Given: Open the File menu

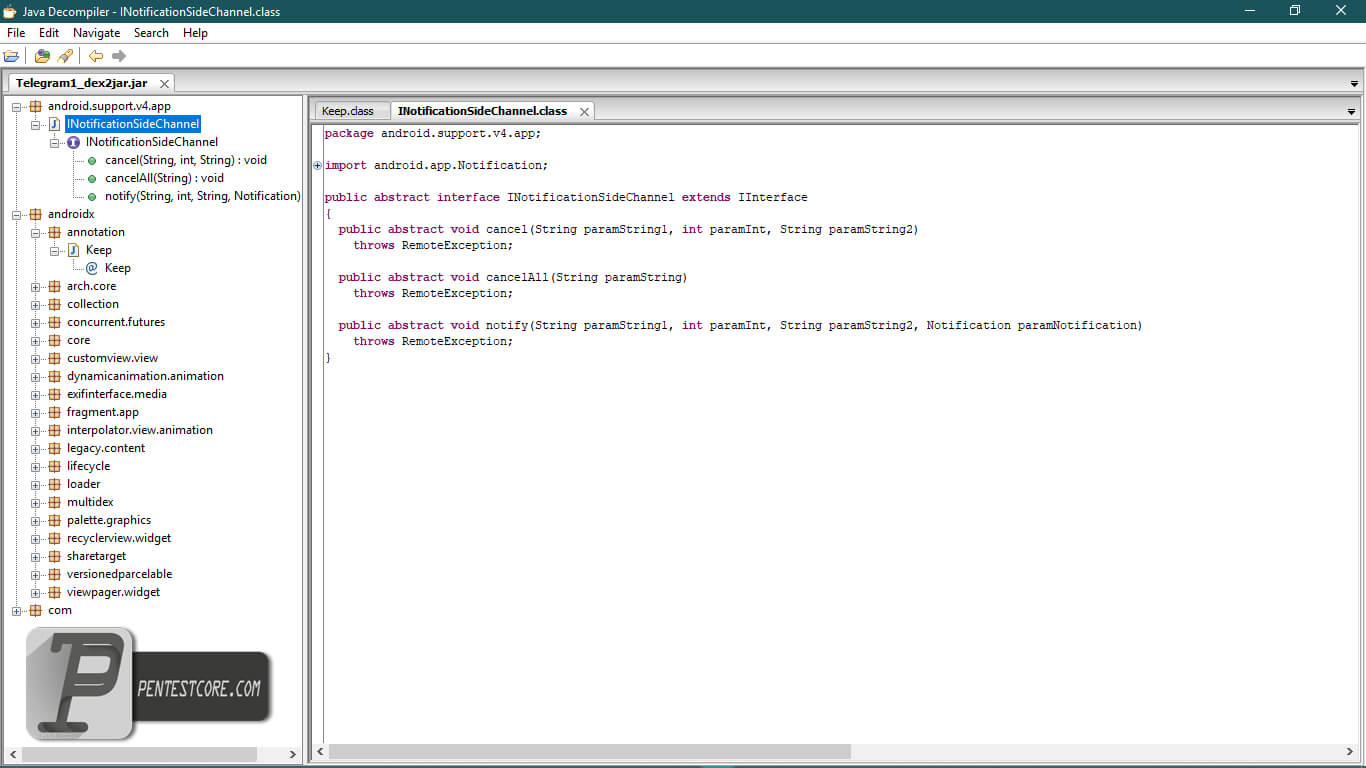Looking at the screenshot, I should click(16, 33).
